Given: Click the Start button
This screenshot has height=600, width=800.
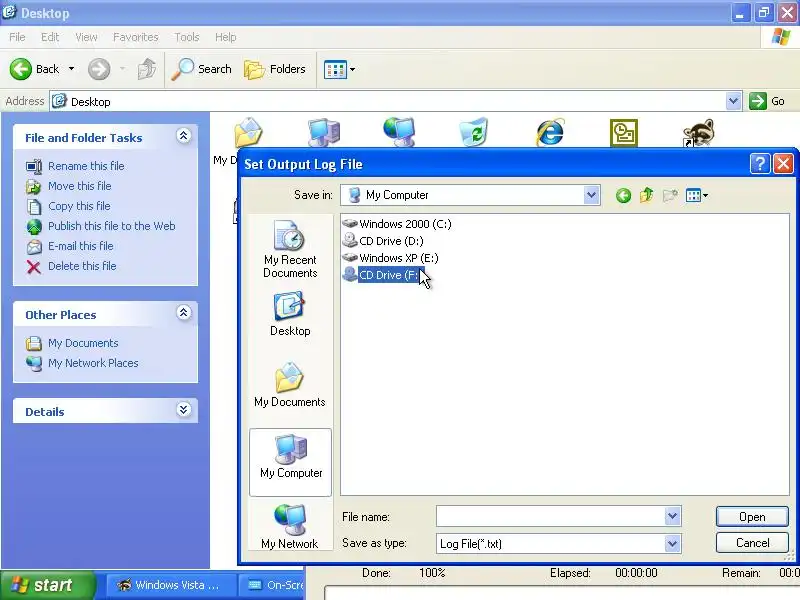Looking at the screenshot, I should (48, 585).
